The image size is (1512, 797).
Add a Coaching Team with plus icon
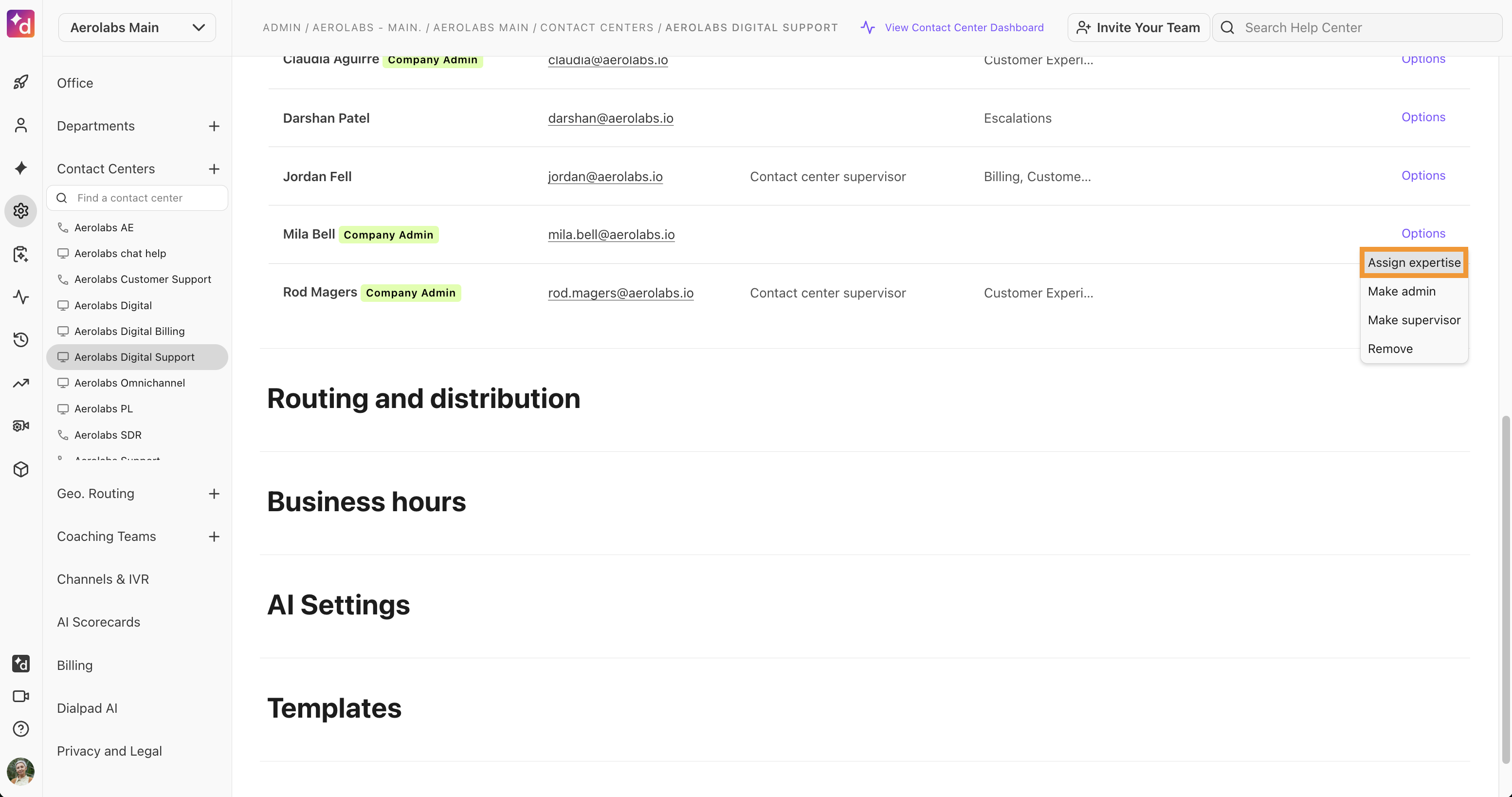point(214,537)
